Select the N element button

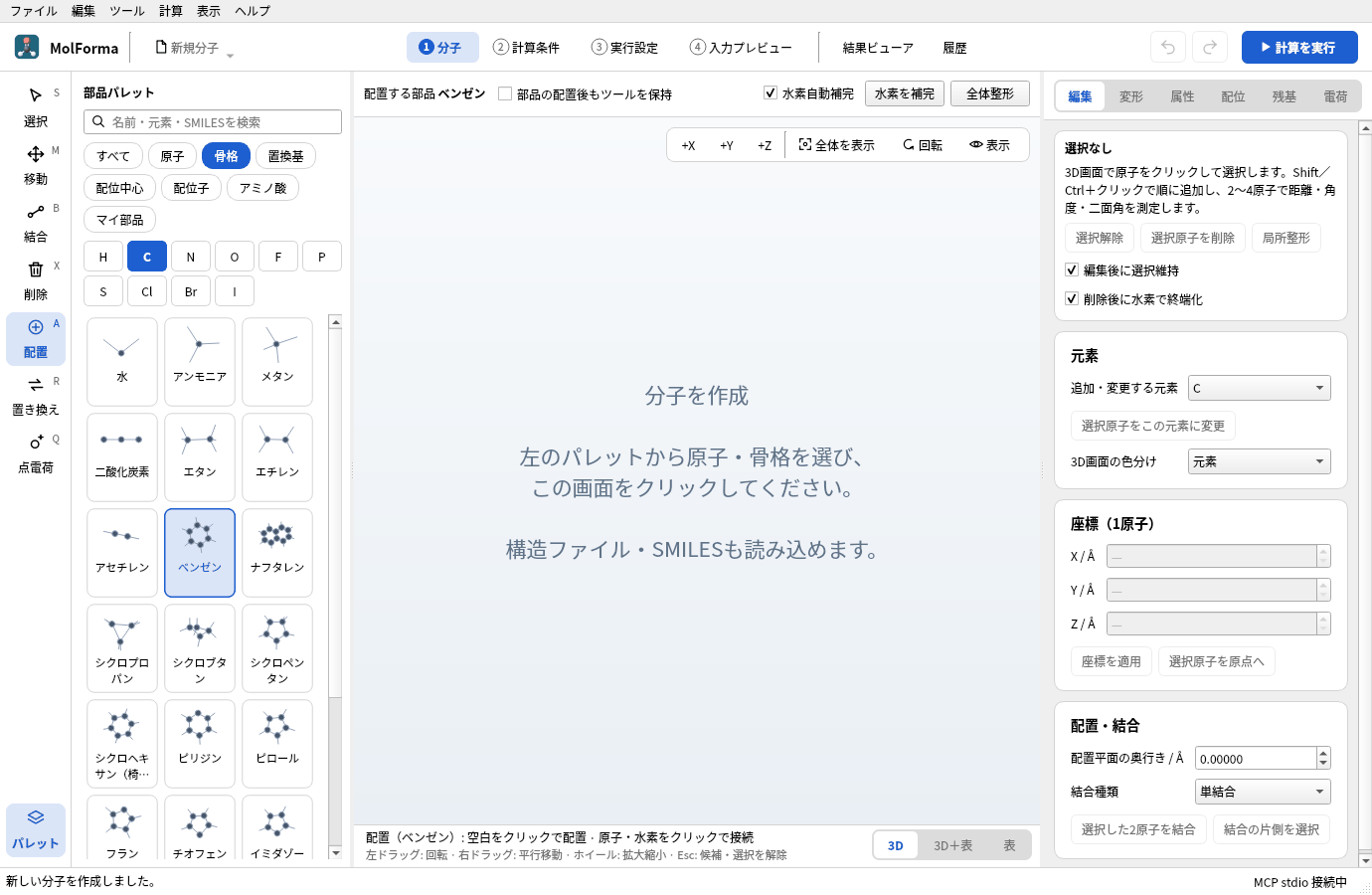[x=191, y=257]
